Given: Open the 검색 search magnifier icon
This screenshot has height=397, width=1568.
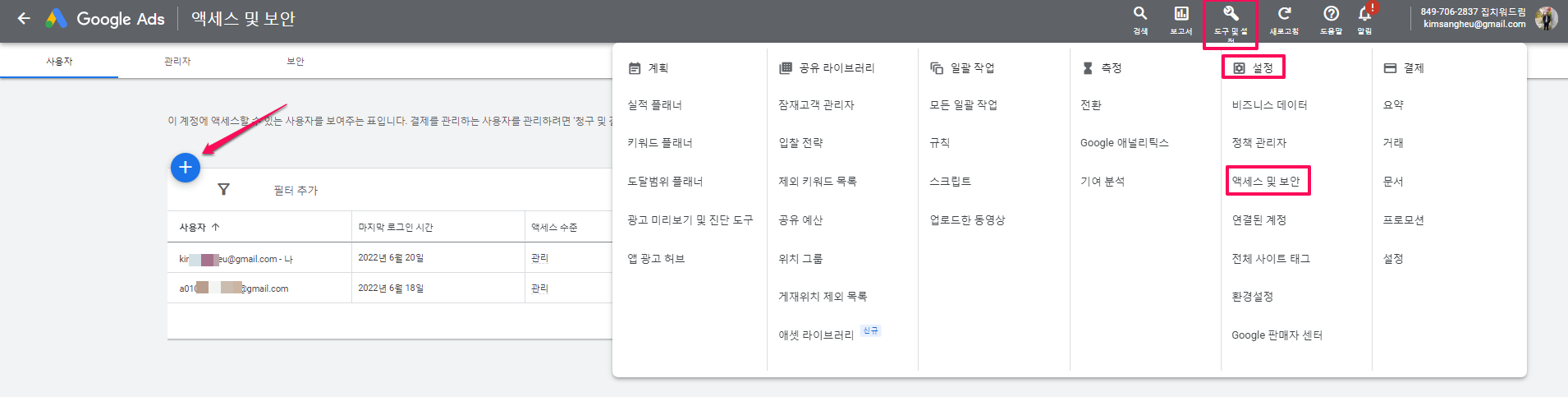Looking at the screenshot, I should pos(1140,13).
